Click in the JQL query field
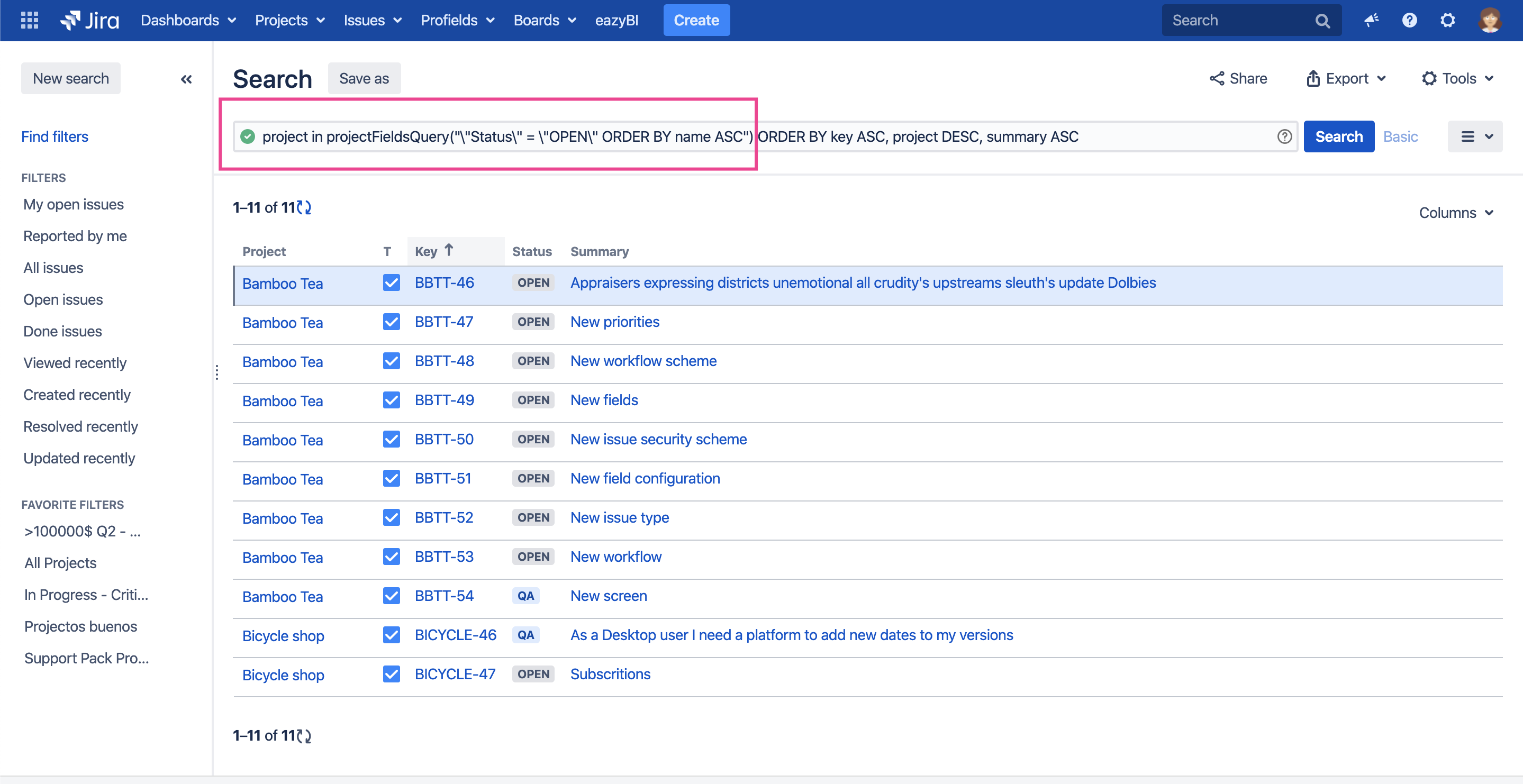Image resolution: width=1523 pixels, height=784 pixels. (x=765, y=136)
